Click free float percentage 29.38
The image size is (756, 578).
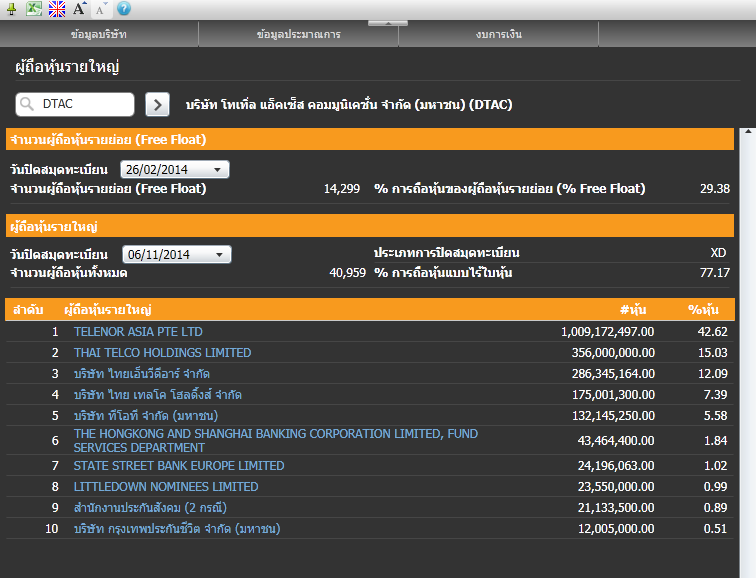click(x=715, y=188)
